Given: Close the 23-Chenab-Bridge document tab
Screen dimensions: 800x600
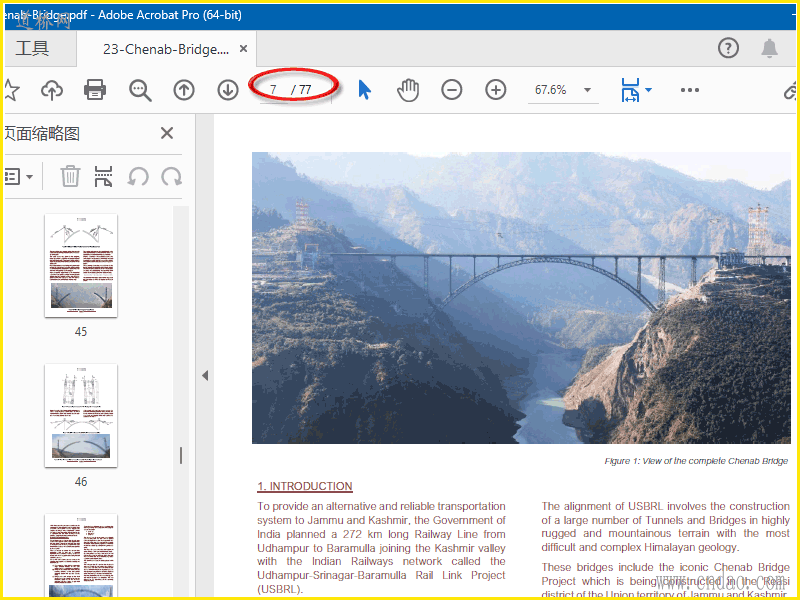Looking at the screenshot, I should [x=243, y=48].
